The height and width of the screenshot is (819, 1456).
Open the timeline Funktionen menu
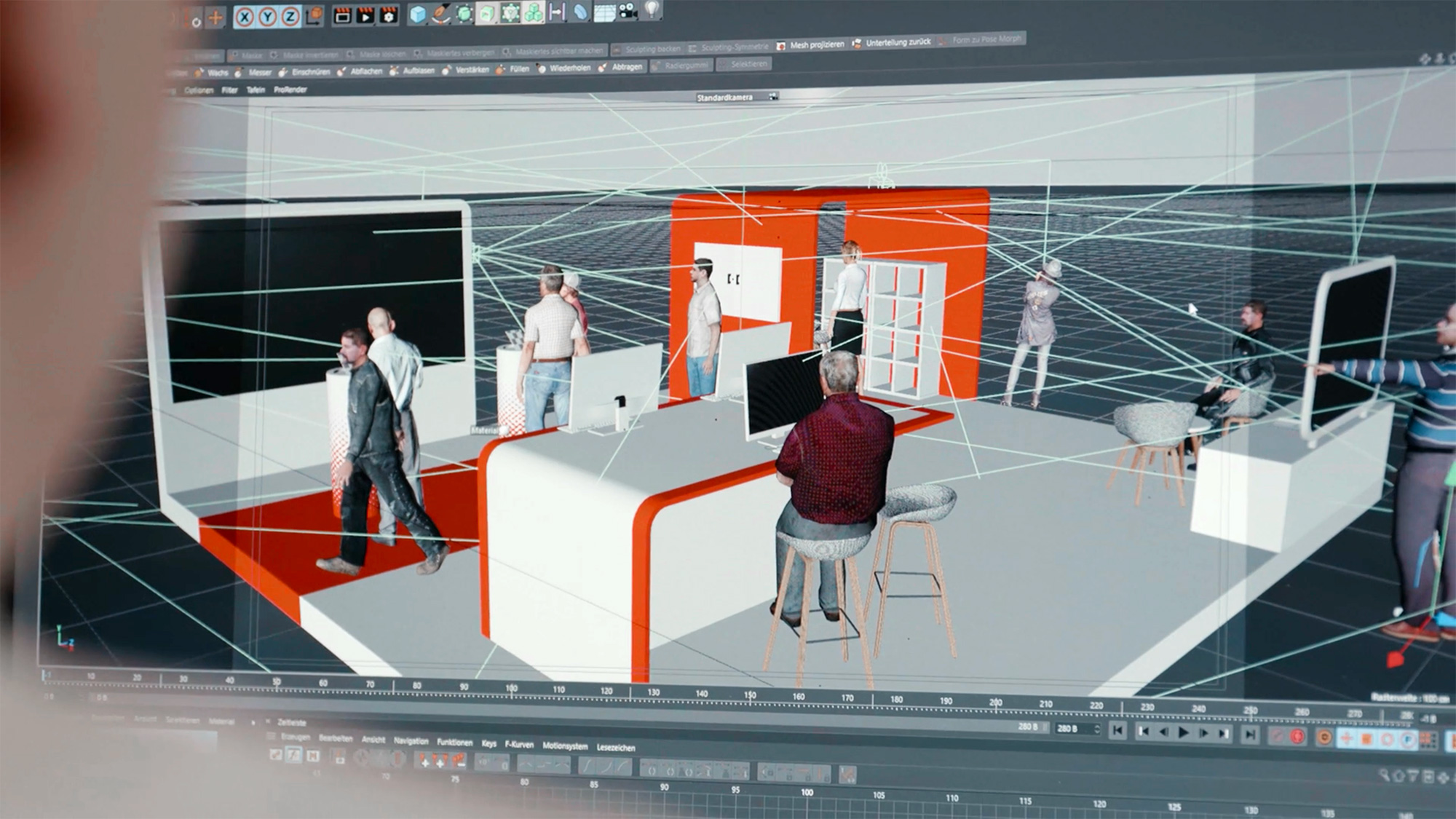(x=455, y=742)
